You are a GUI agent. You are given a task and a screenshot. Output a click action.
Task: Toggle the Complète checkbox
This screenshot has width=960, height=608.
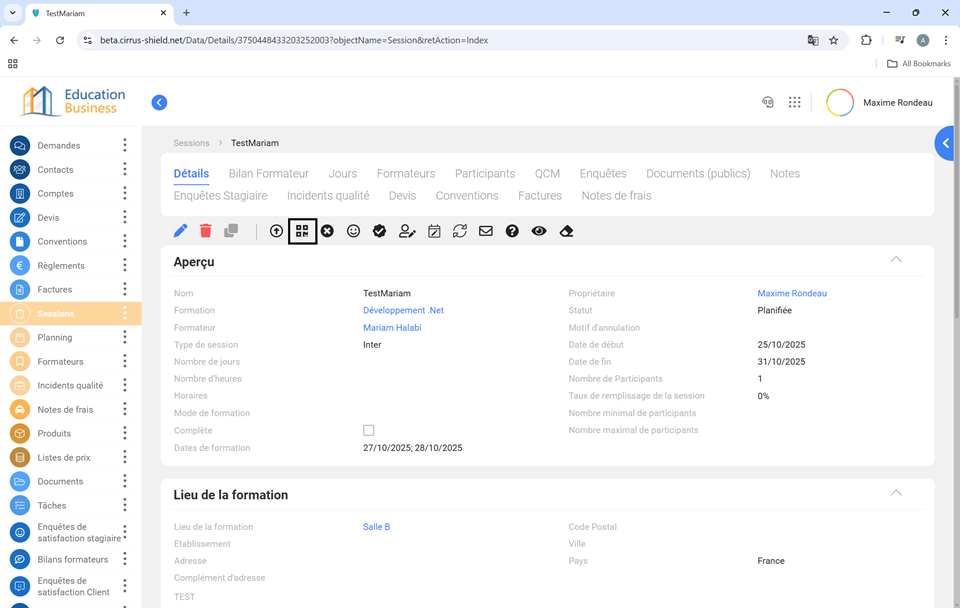click(x=368, y=430)
